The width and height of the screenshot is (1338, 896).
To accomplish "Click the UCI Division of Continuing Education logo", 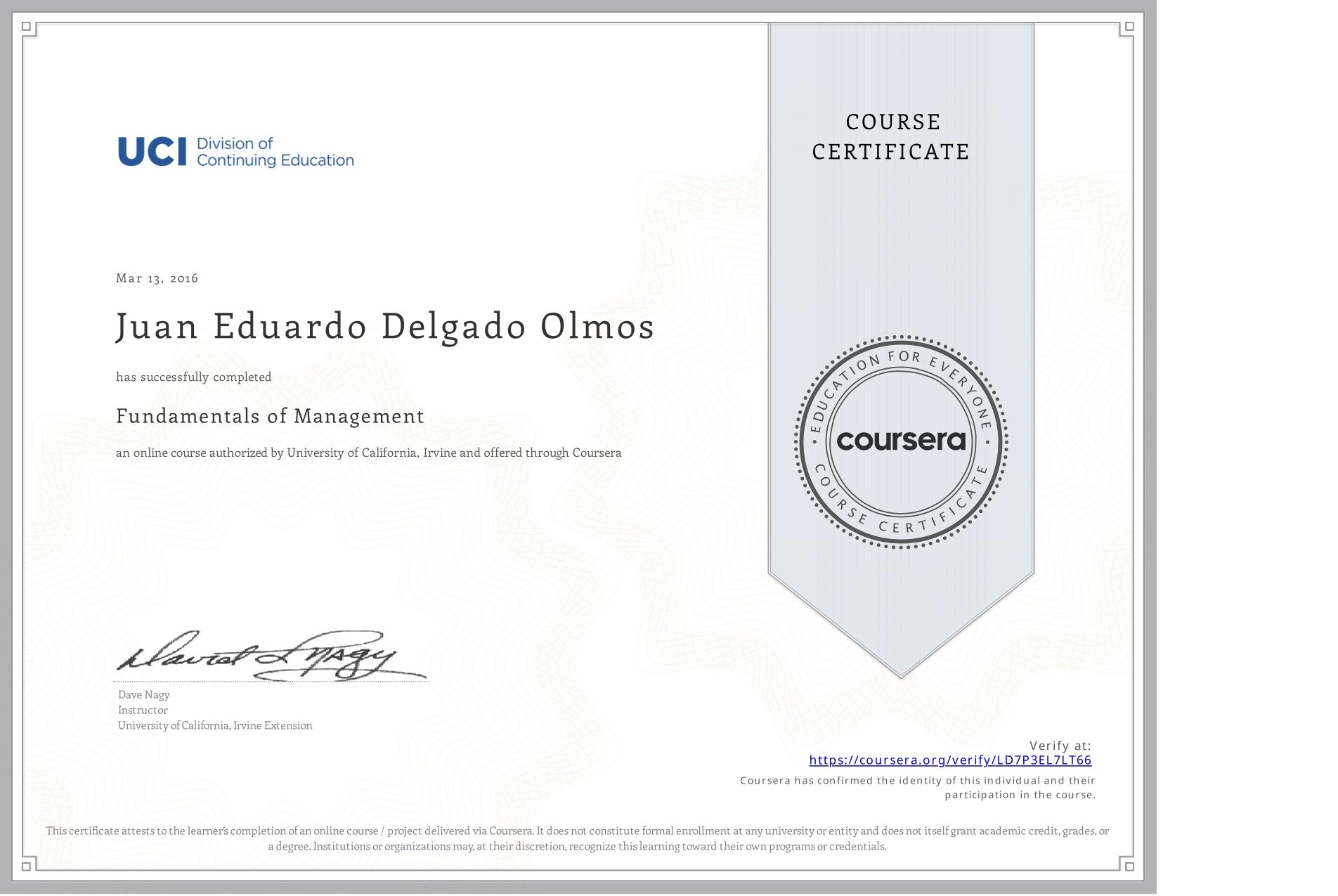I will pos(236,152).
